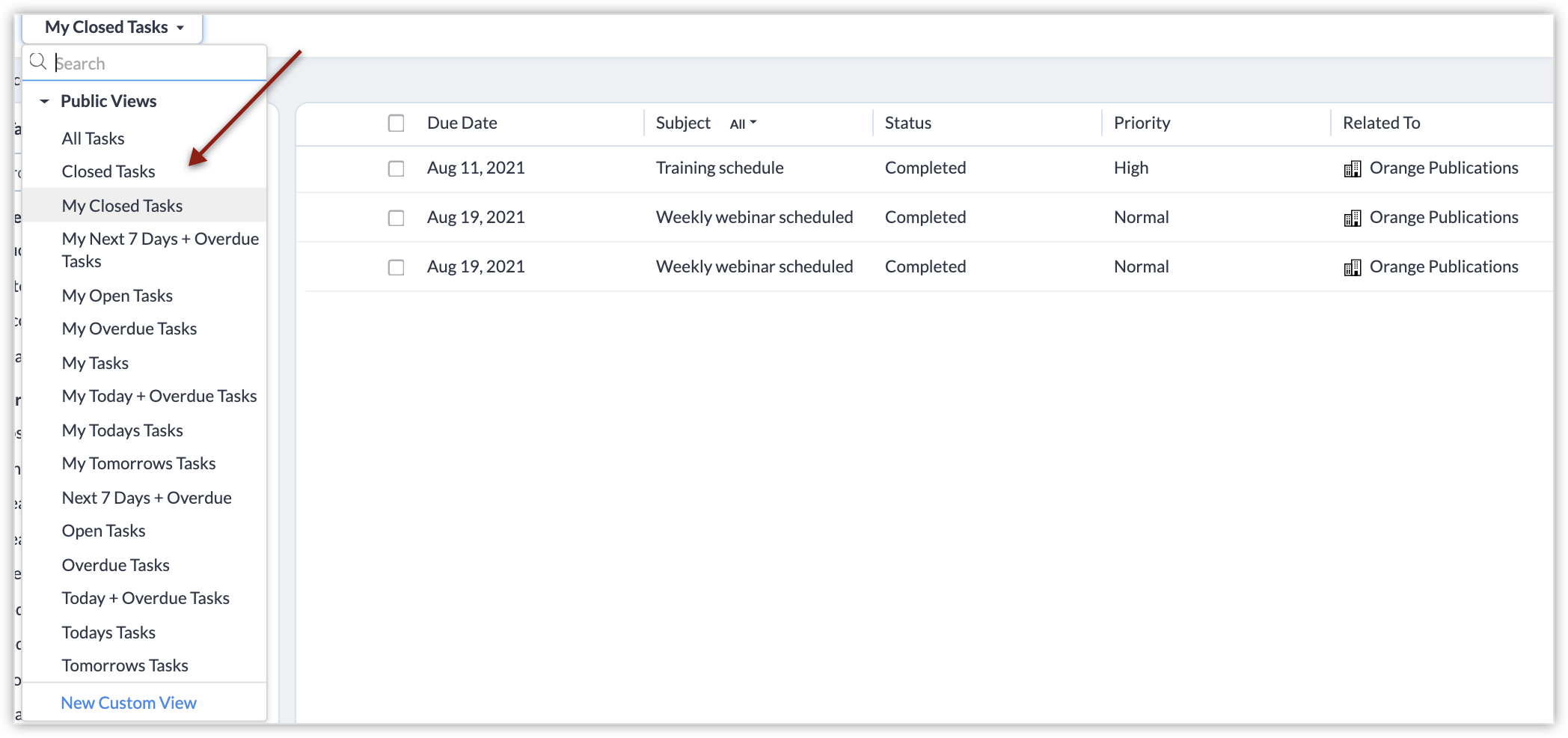Toggle the select-all checkbox in header
Screen dimensions: 1568x738
click(396, 123)
